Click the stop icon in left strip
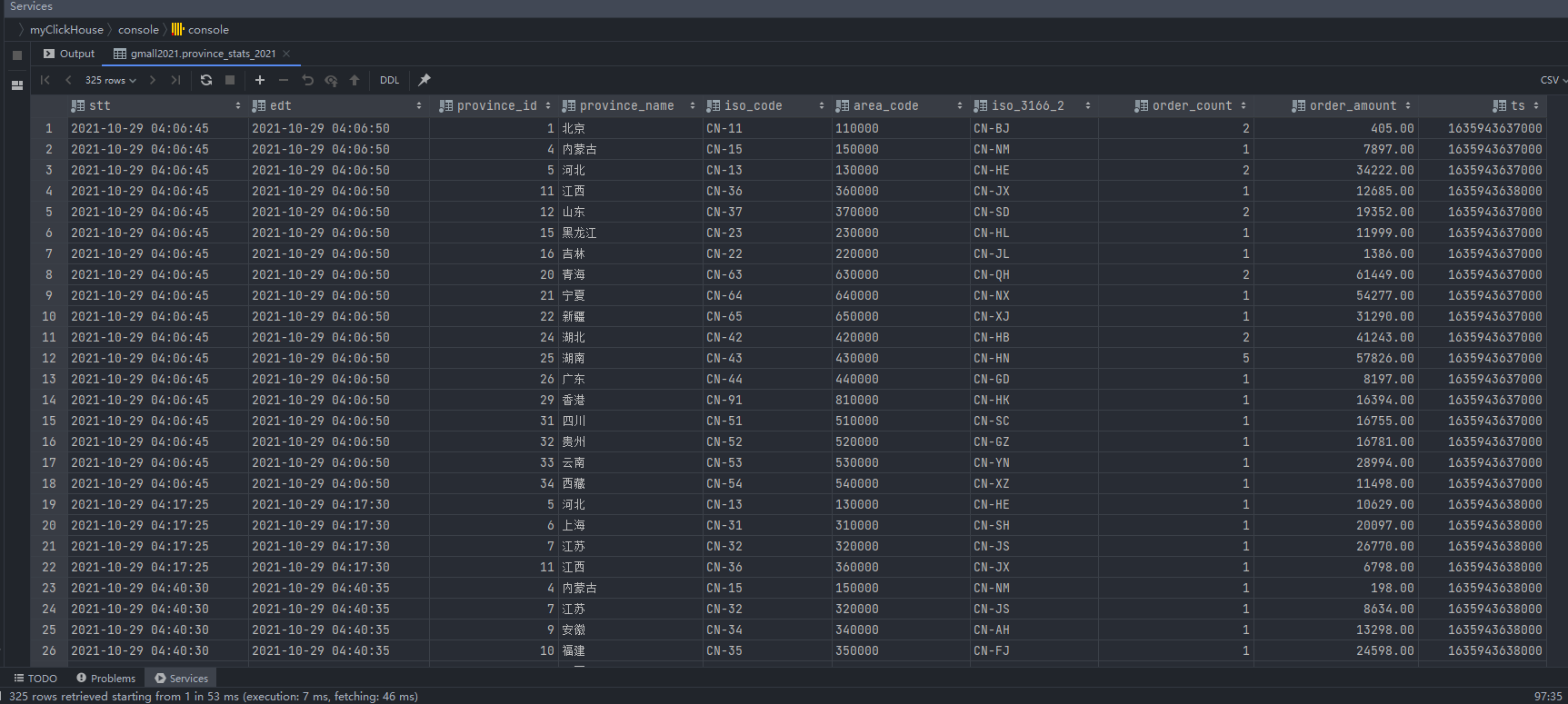The image size is (1568, 704). click(x=16, y=55)
